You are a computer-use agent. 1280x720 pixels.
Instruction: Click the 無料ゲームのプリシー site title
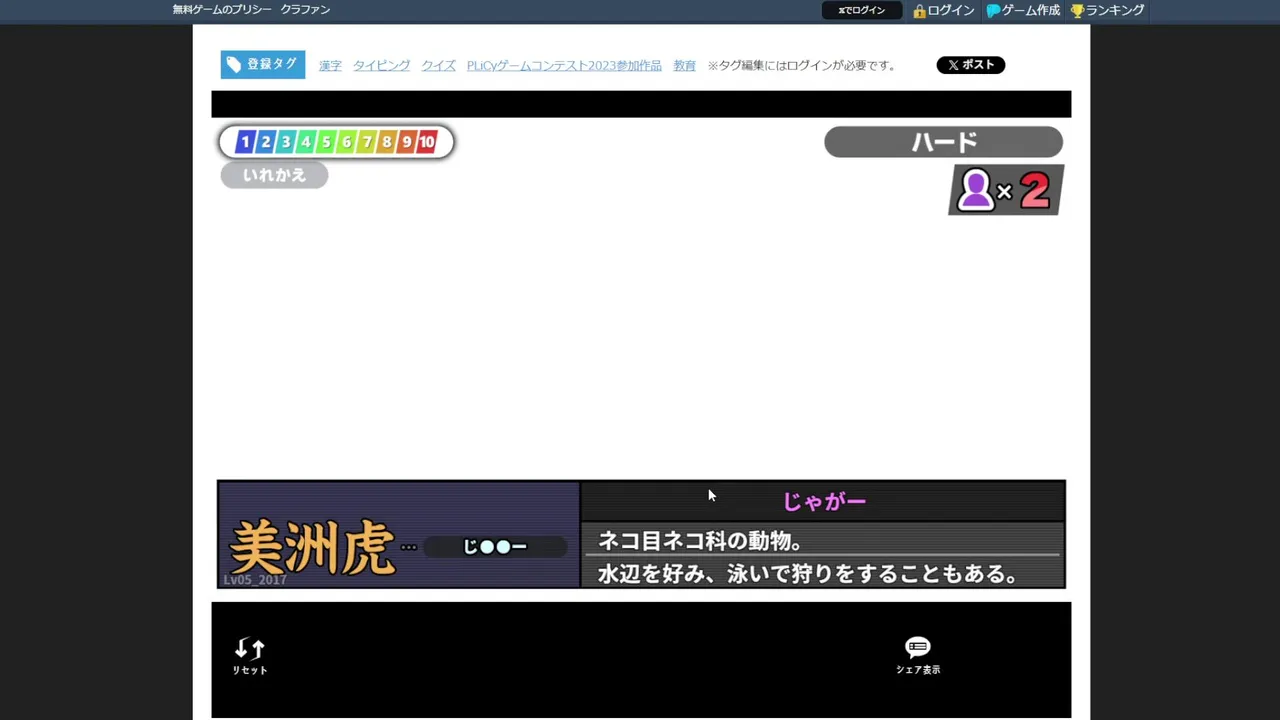[x=221, y=10]
